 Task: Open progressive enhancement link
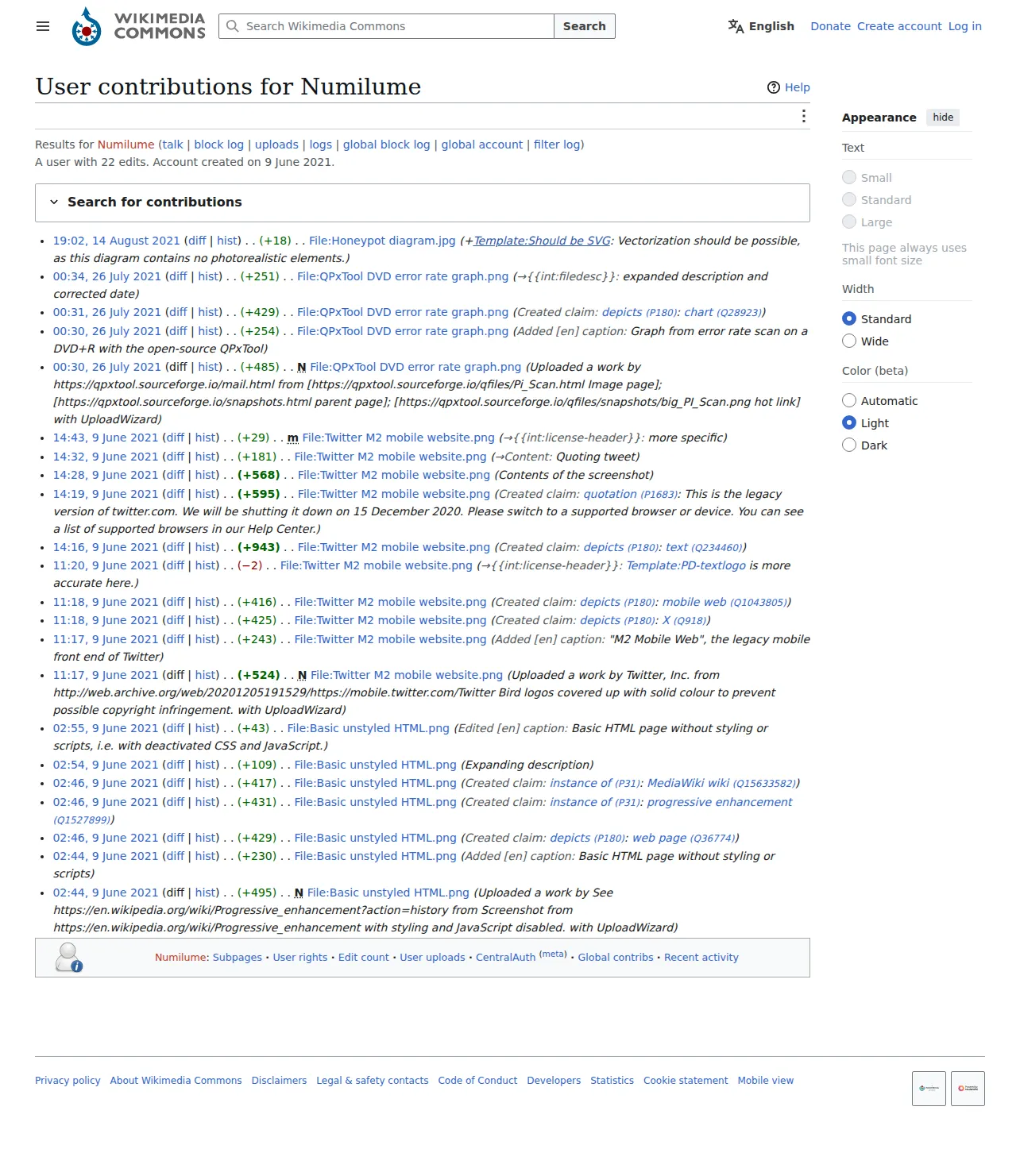720,802
